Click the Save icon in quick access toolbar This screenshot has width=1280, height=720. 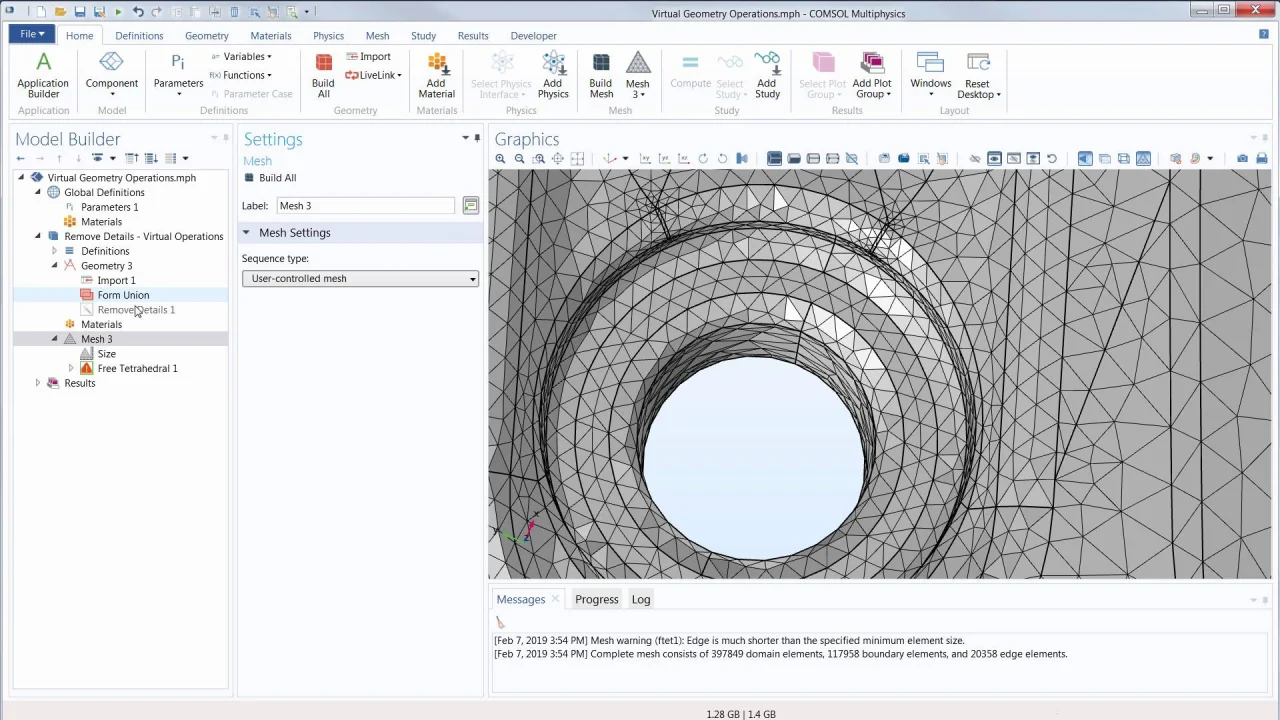click(80, 12)
